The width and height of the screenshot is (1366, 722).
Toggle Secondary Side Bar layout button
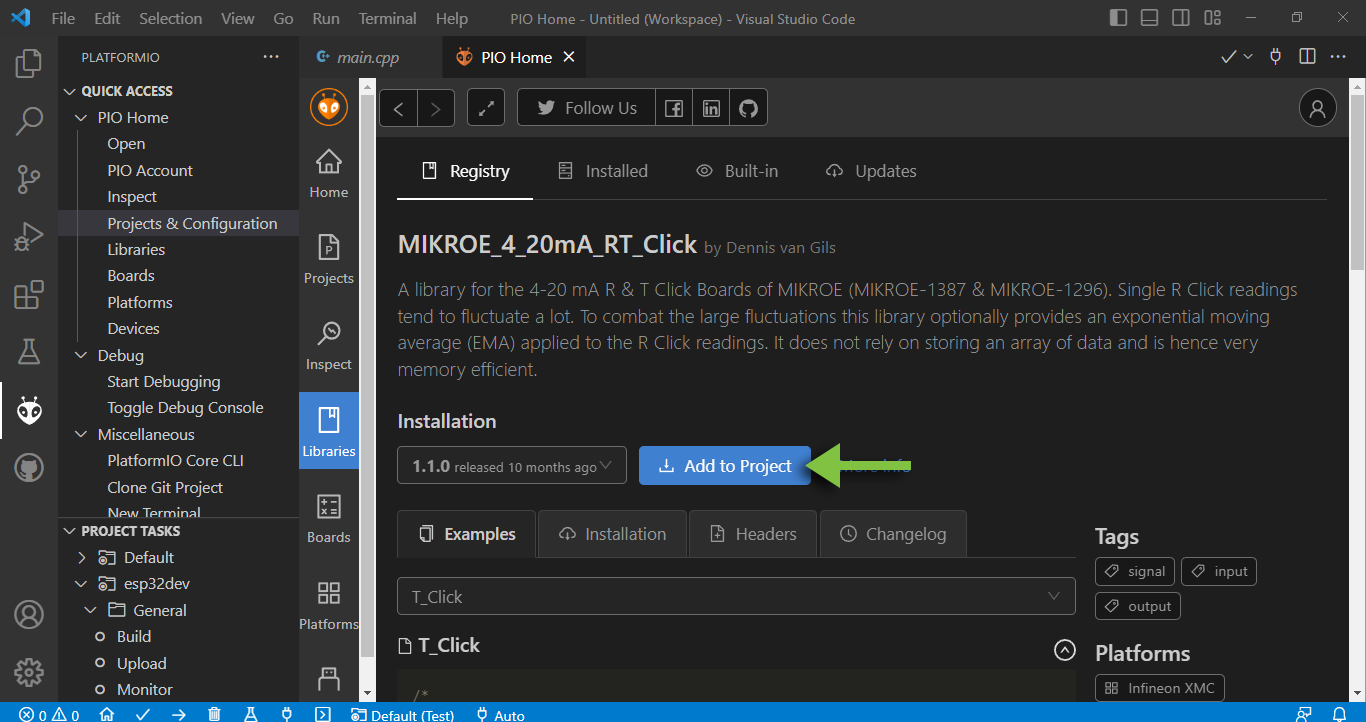[1181, 18]
